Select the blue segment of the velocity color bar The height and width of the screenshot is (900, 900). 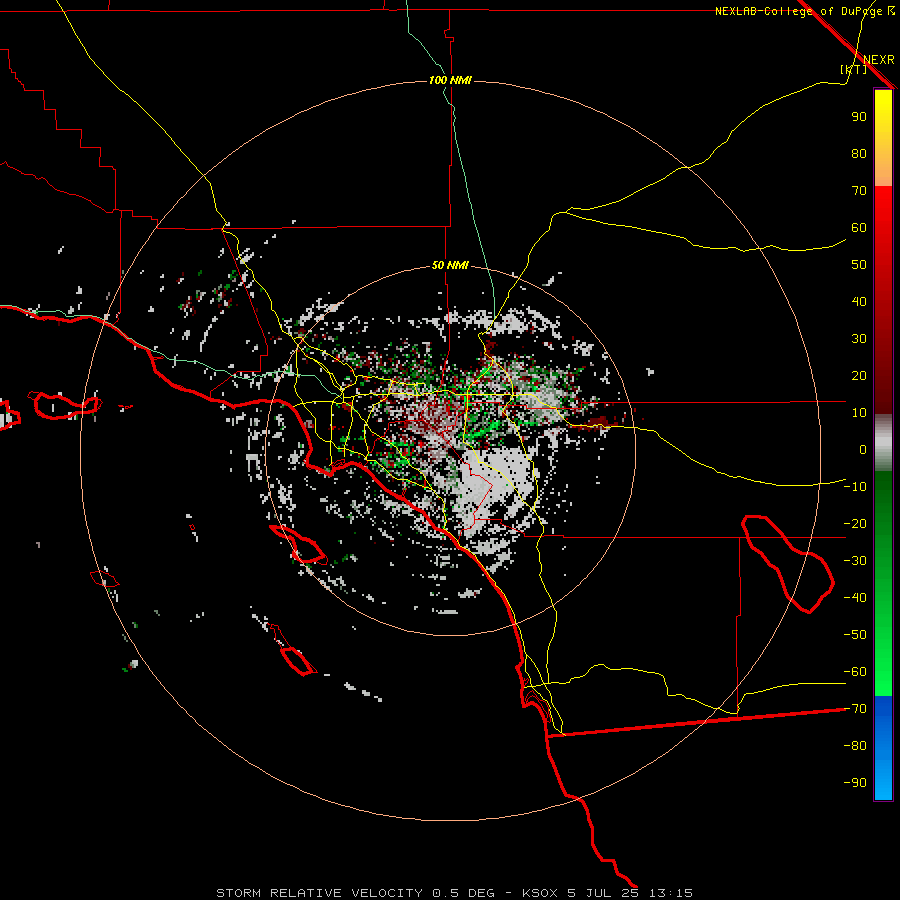tap(883, 747)
